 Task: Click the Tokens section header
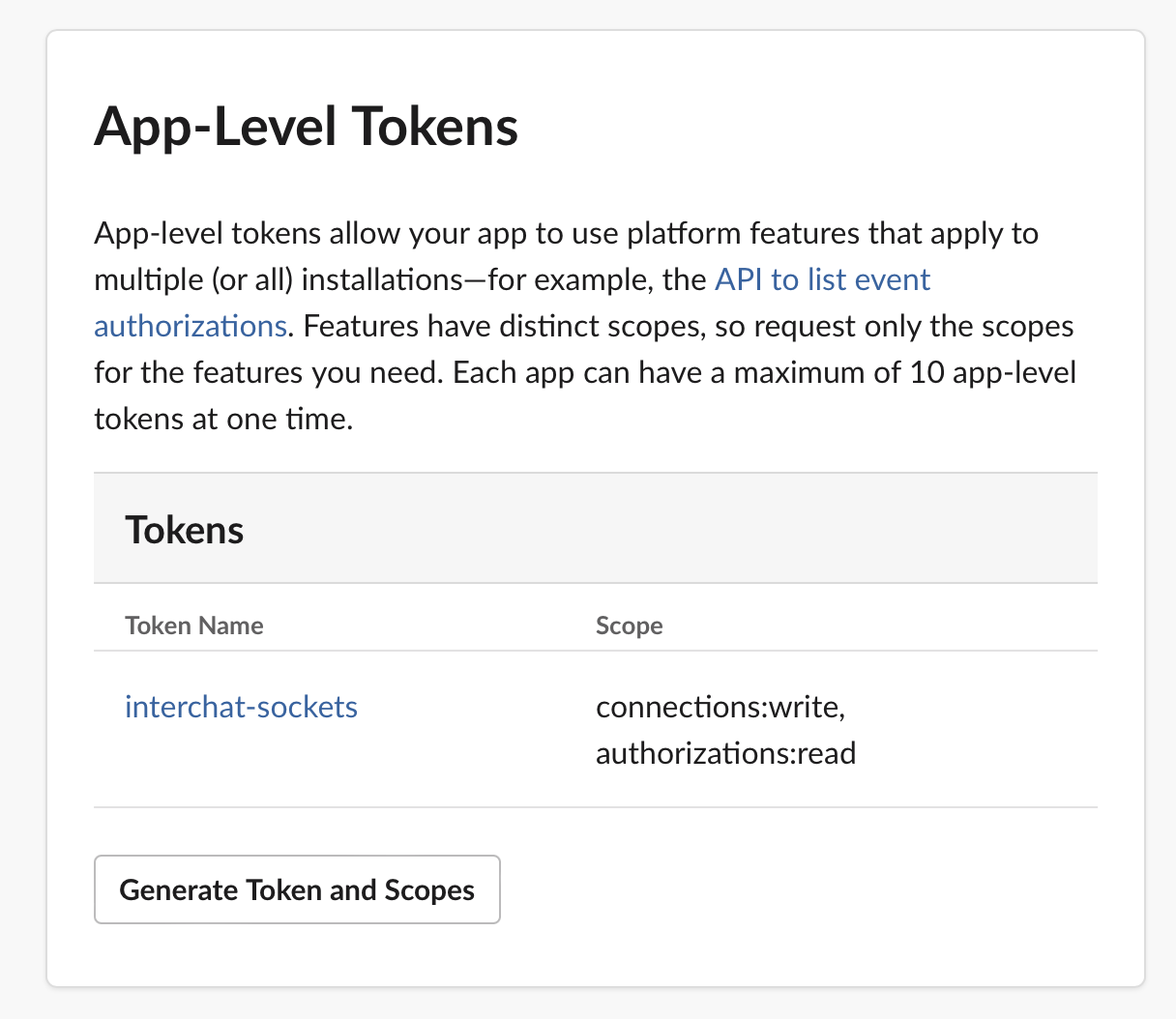[185, 530]
